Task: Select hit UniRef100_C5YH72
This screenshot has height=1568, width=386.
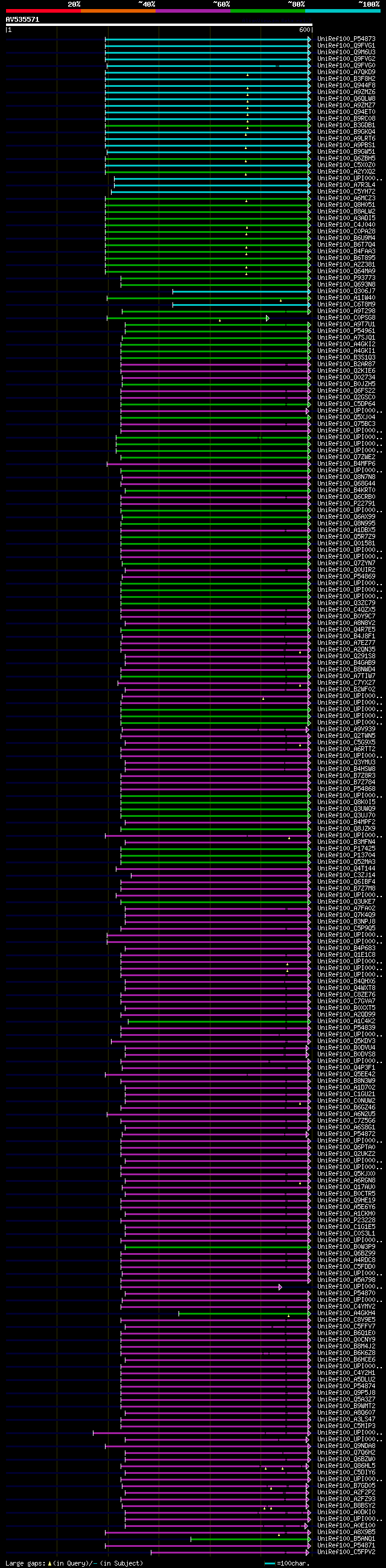Action: [x=346, y=192]
